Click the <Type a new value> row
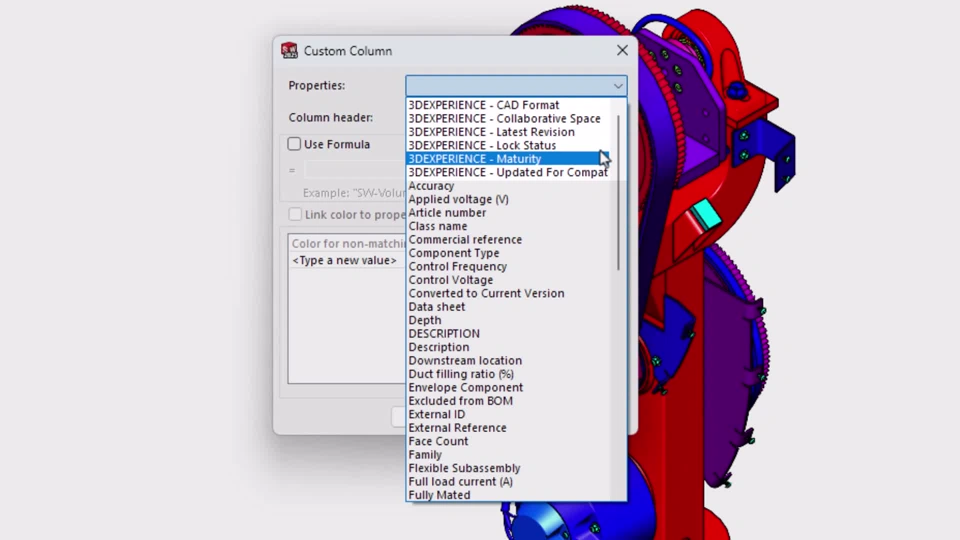Viewport: 960px width, 540px height. pos(347,261)
